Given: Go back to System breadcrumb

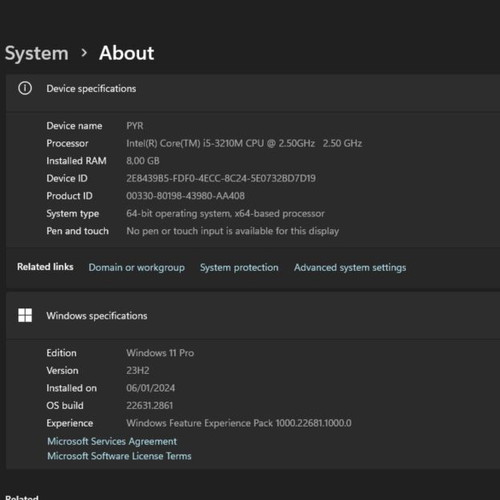Looking at the screenshot, I should [37, 53].
